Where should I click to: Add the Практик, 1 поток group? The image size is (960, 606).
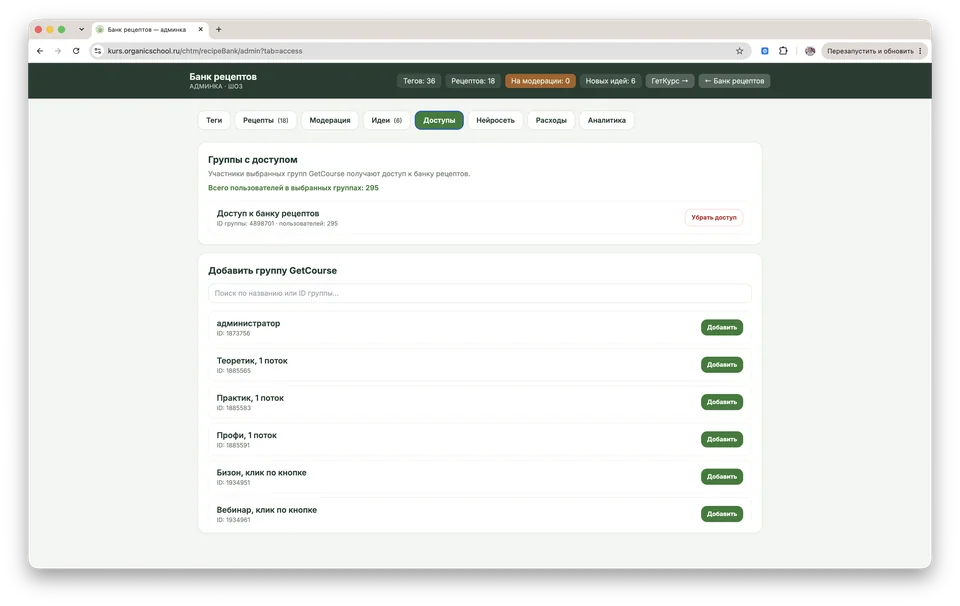coord(722,402)
